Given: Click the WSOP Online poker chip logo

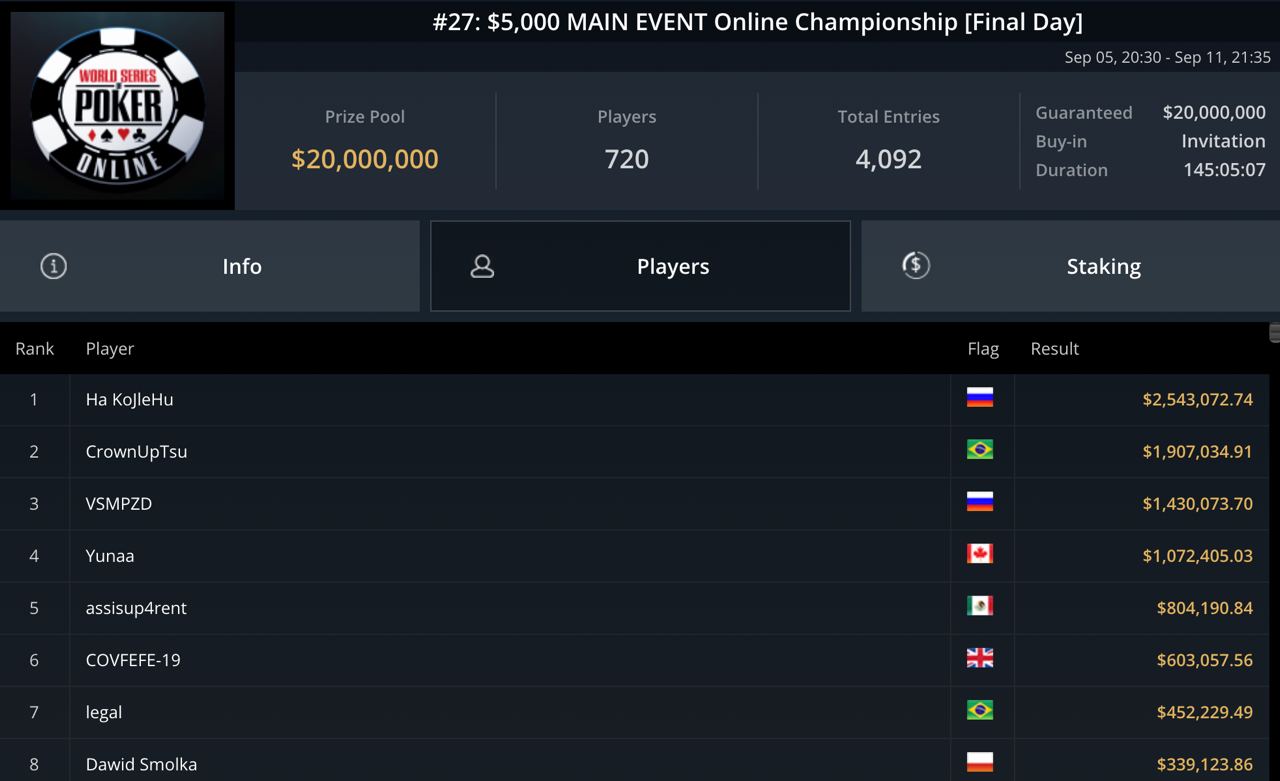Looking at the screenshot, I should point(117,105).
